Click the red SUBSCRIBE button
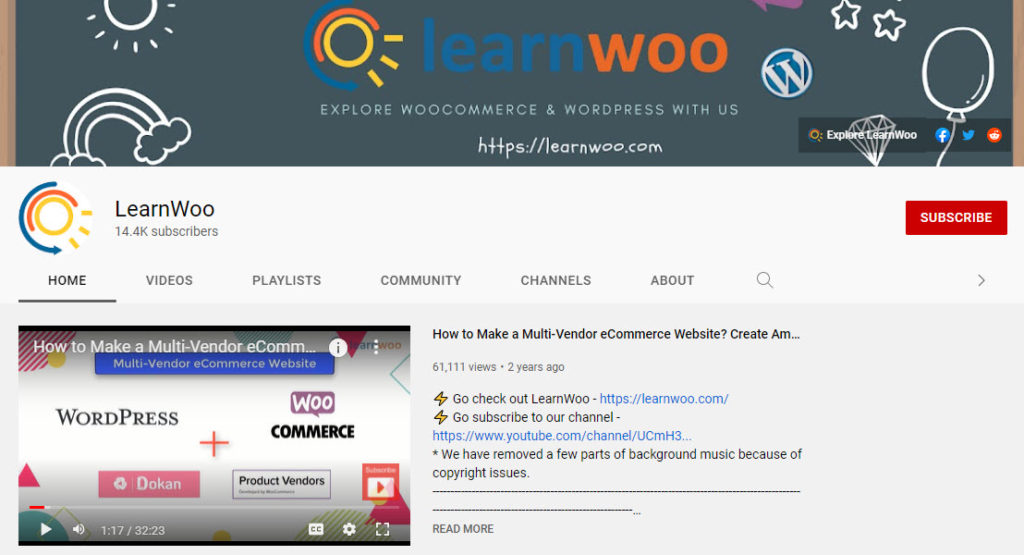The width and height of the screenshot is (1024, 555). click(x=956, y=217)
